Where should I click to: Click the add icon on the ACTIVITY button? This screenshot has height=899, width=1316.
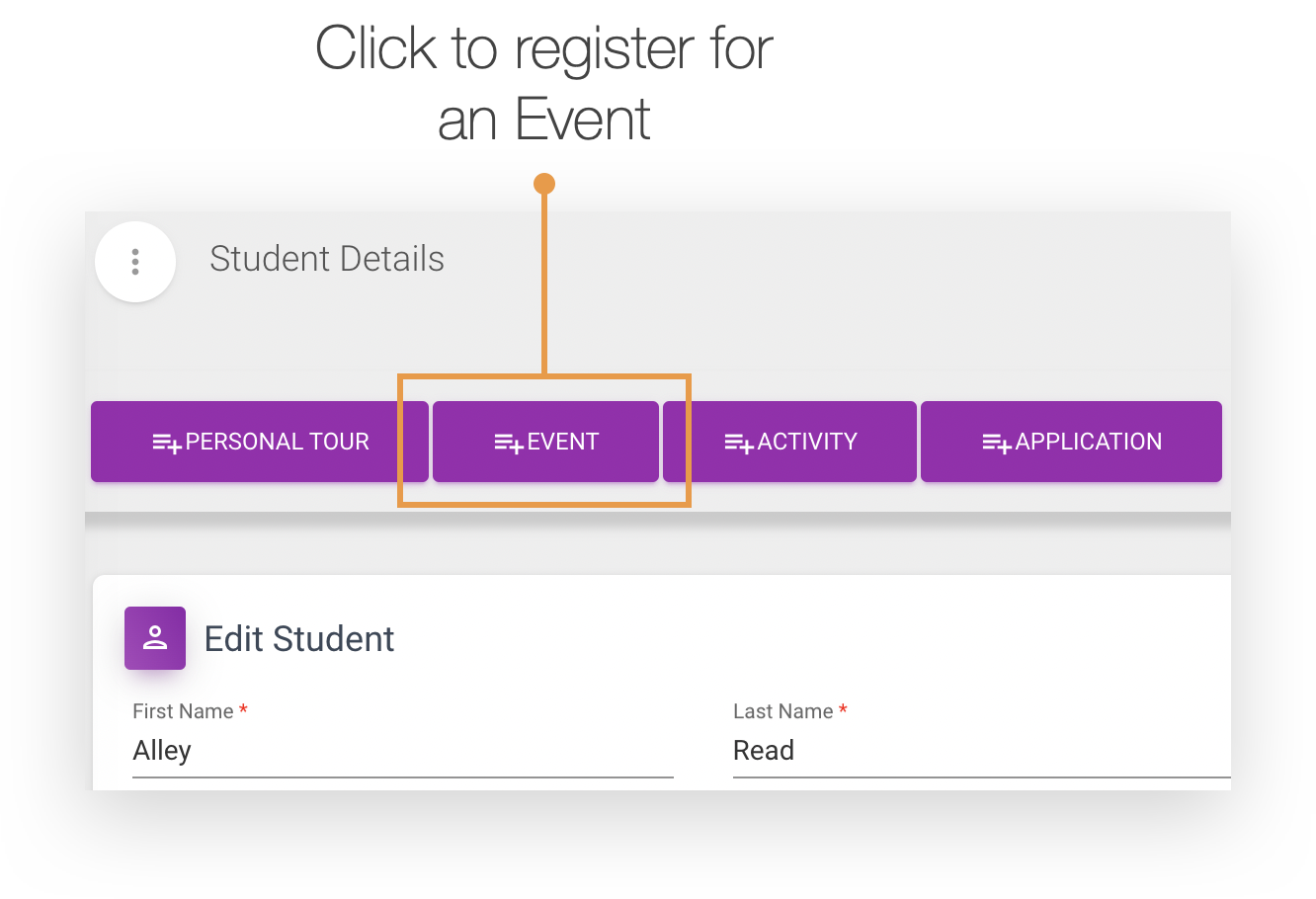pos(739,442)
